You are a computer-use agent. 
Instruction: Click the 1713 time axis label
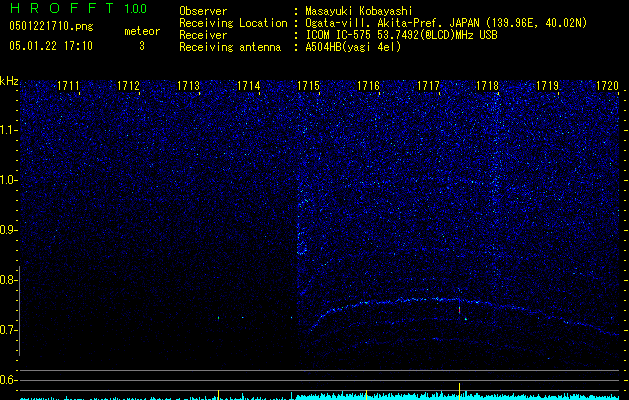tap(189, 86)
